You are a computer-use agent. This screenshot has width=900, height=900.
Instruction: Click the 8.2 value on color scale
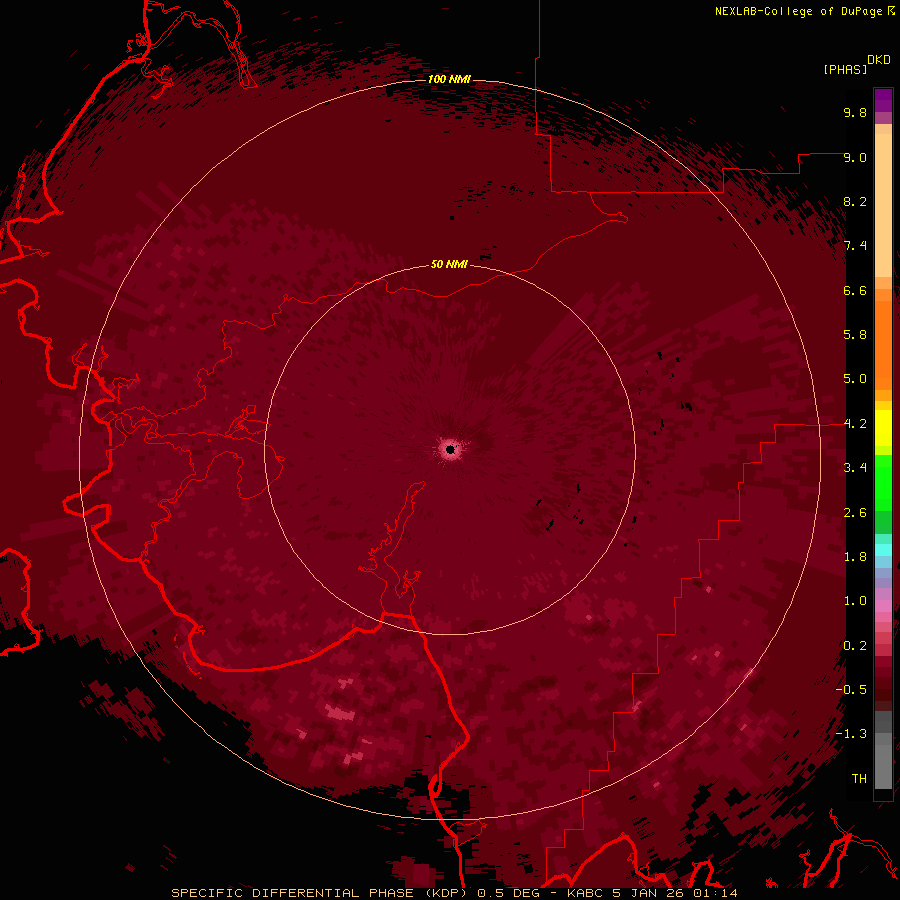(855, 201)
